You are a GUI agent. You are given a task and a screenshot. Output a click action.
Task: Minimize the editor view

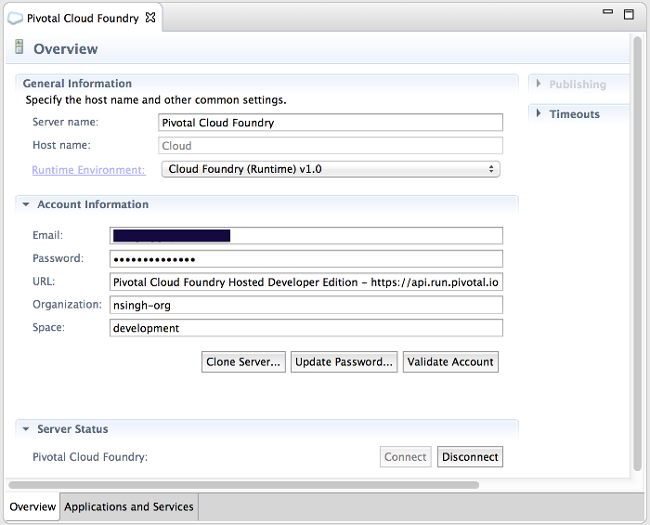point(608,12)
